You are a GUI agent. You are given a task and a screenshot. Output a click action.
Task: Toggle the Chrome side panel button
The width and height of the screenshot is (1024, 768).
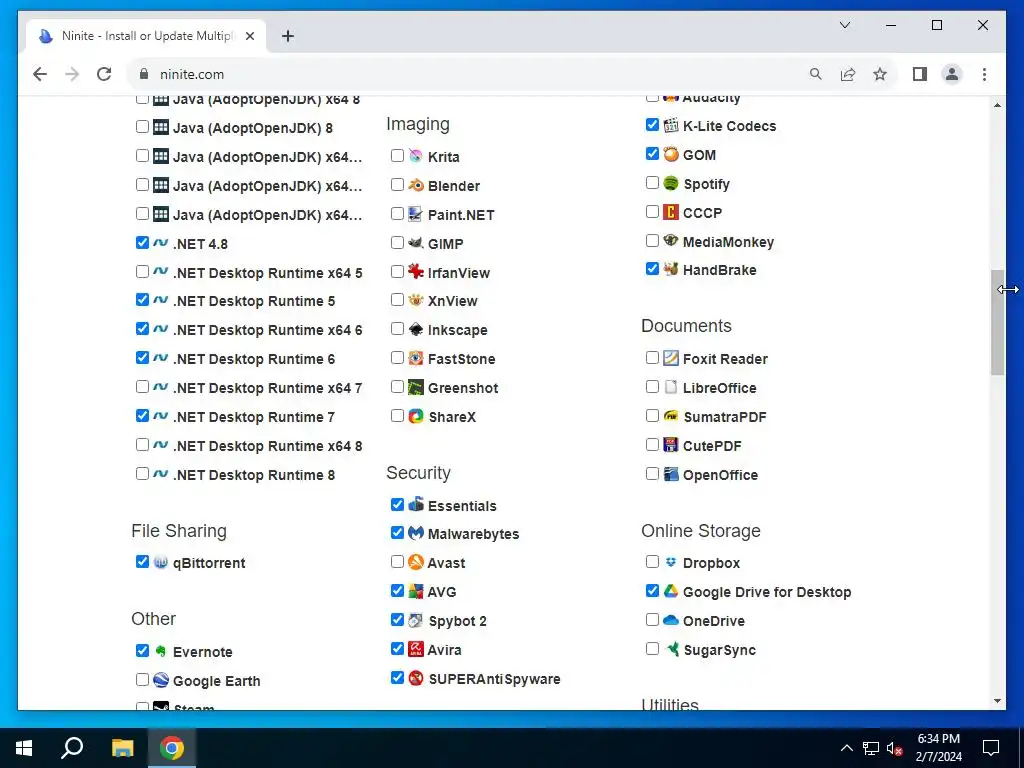pos(920,74)
